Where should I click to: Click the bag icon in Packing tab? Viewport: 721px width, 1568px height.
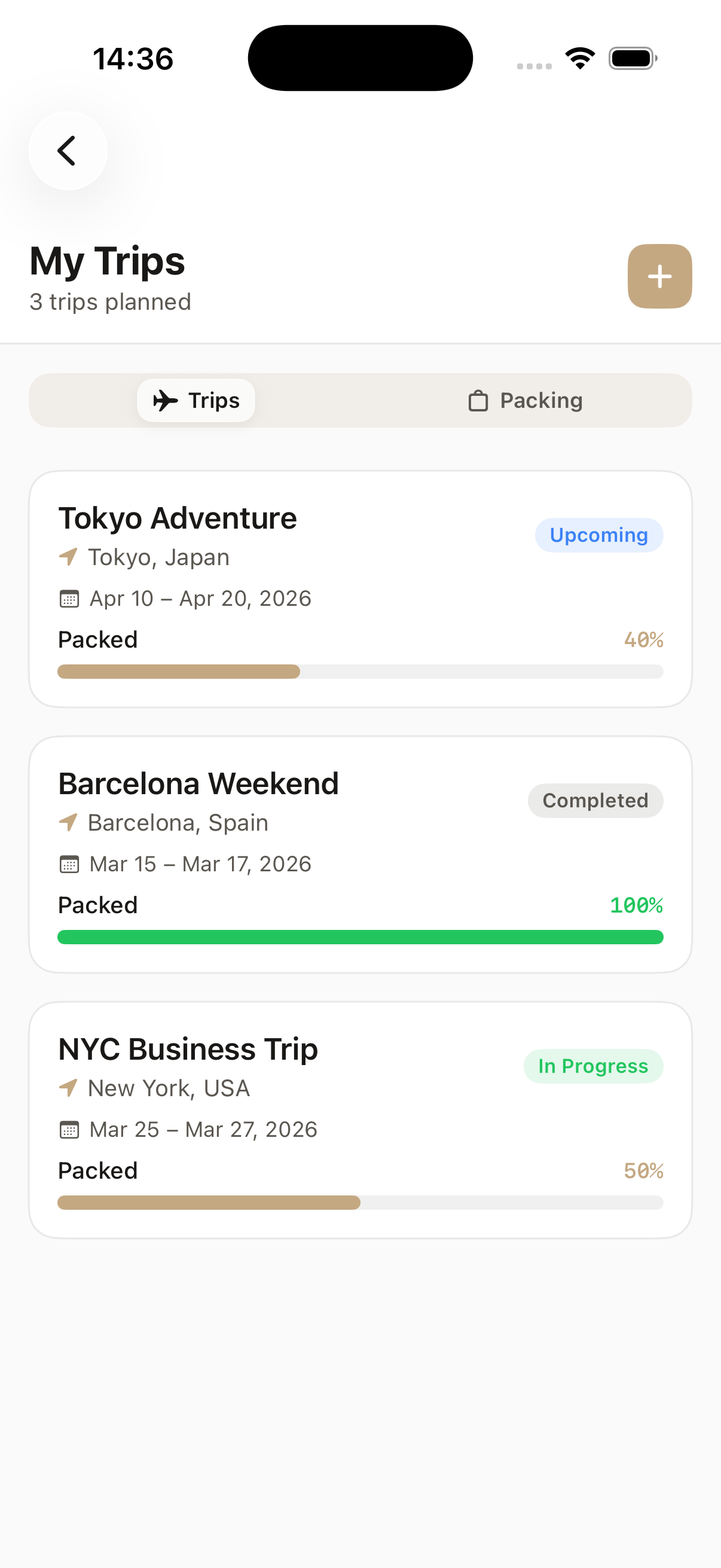[x=478, y=401]
